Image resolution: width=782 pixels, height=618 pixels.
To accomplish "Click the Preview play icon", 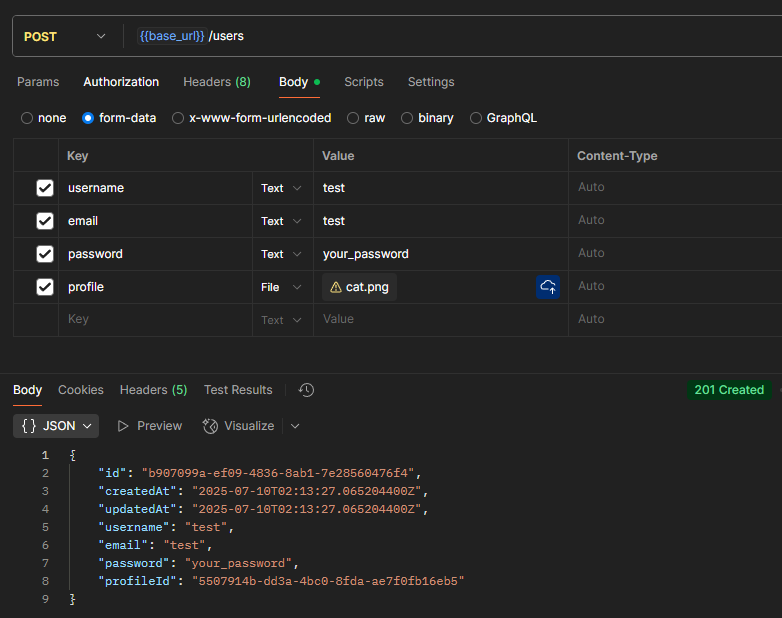I will pyautogui.click(x=123, y=426).
